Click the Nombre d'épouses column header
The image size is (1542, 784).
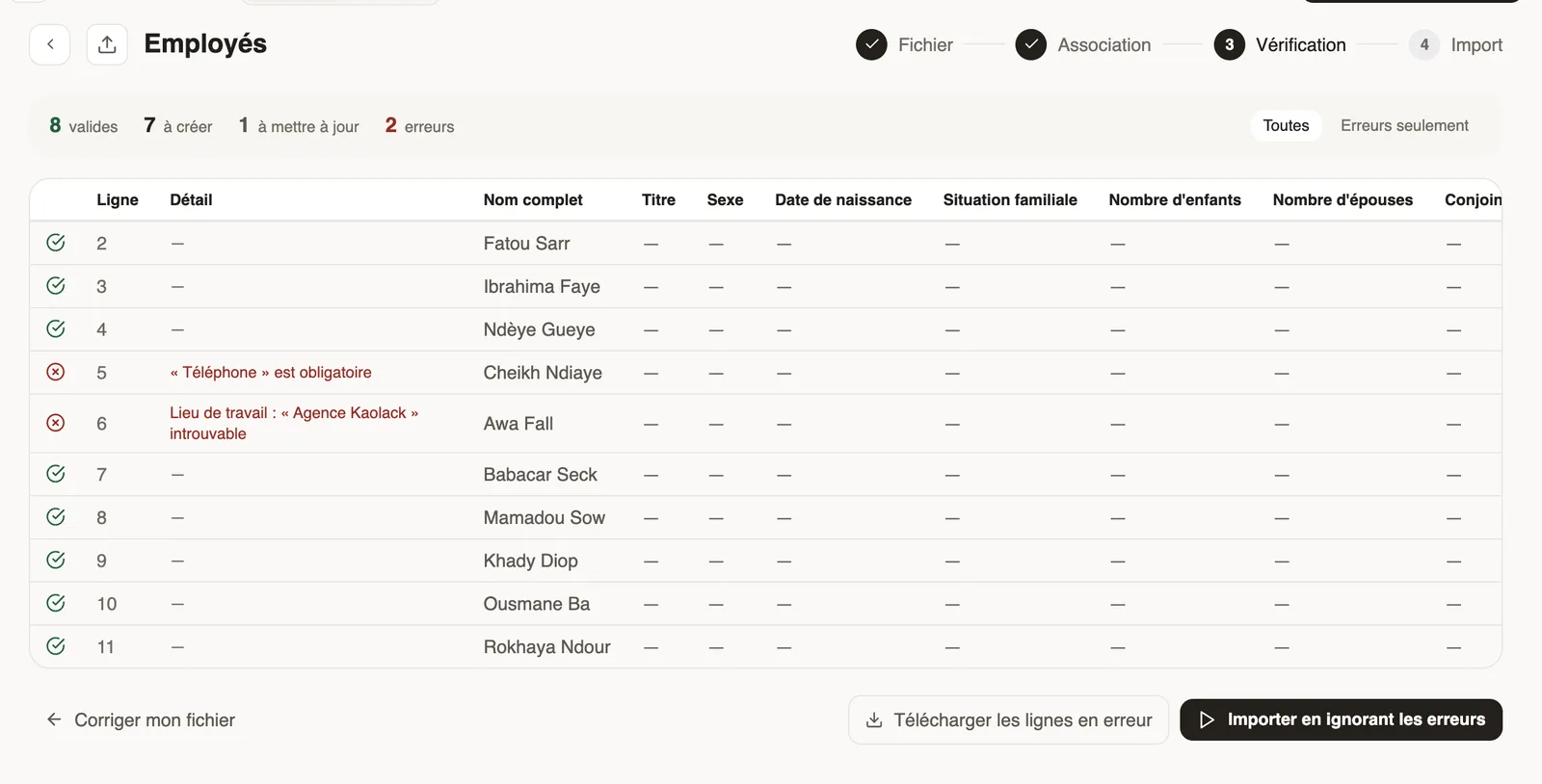[1343, 200]
